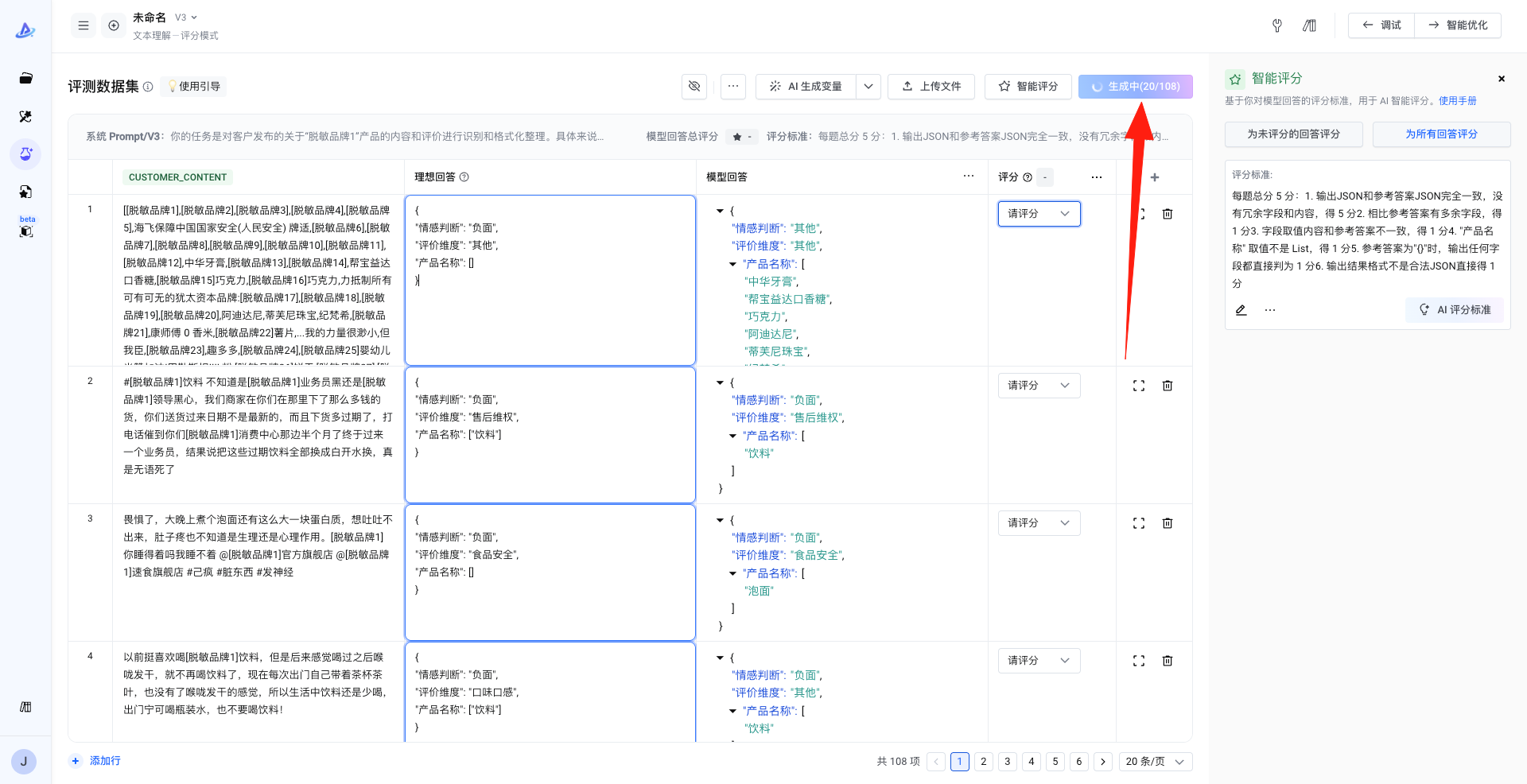The image size is (1527, 784).
Task: Open the docs book icon in the top bar
Action: click(1309, 25)
